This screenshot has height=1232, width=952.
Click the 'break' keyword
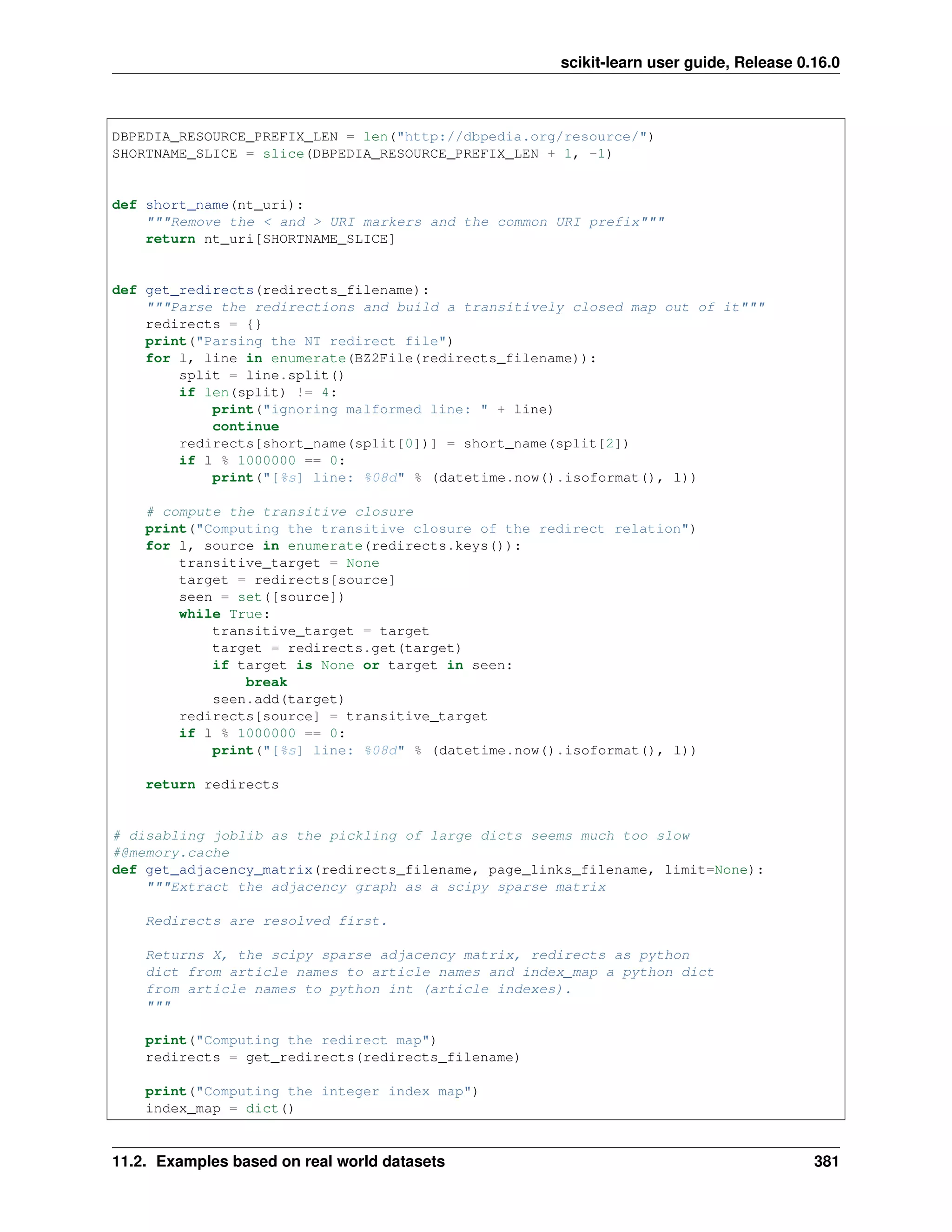click(x=266, y=682)
